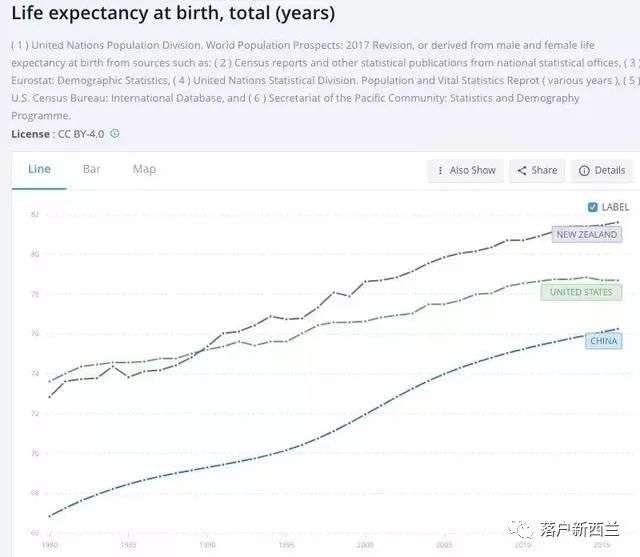Click the share icon in the toolbar

(x=522, y=171)
